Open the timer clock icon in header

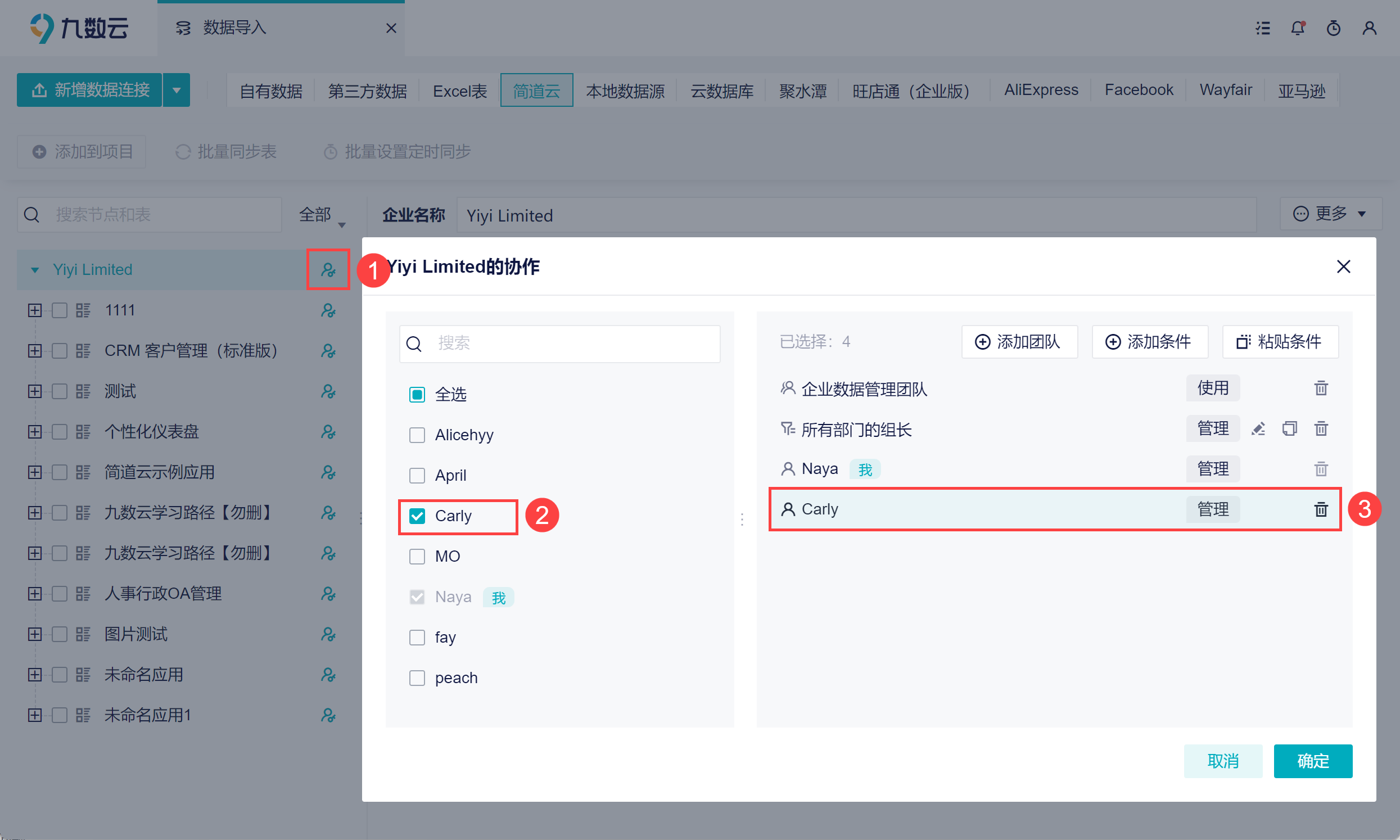click(x=1334, y=28)
